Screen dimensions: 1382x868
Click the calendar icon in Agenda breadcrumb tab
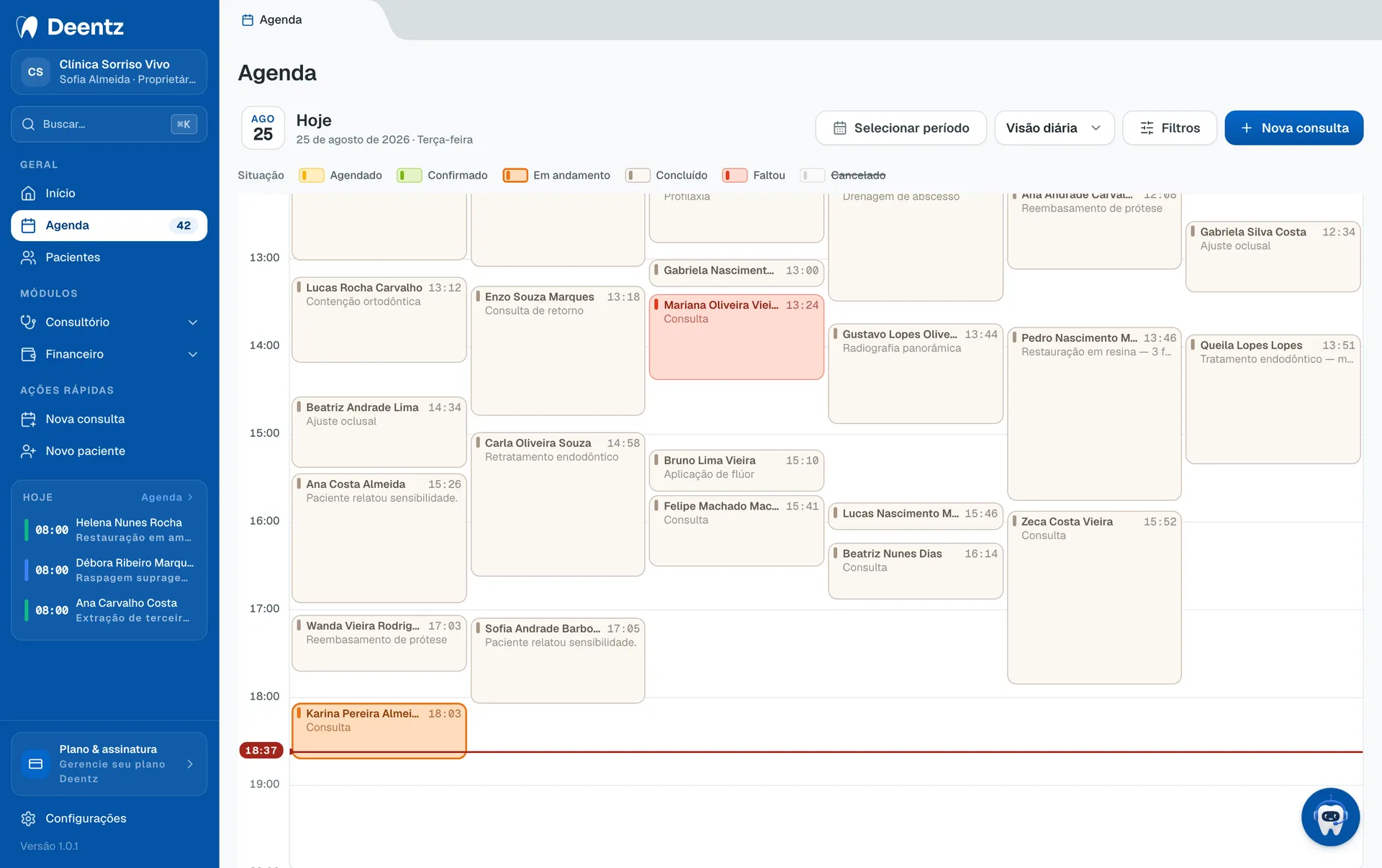coord(248,20)
